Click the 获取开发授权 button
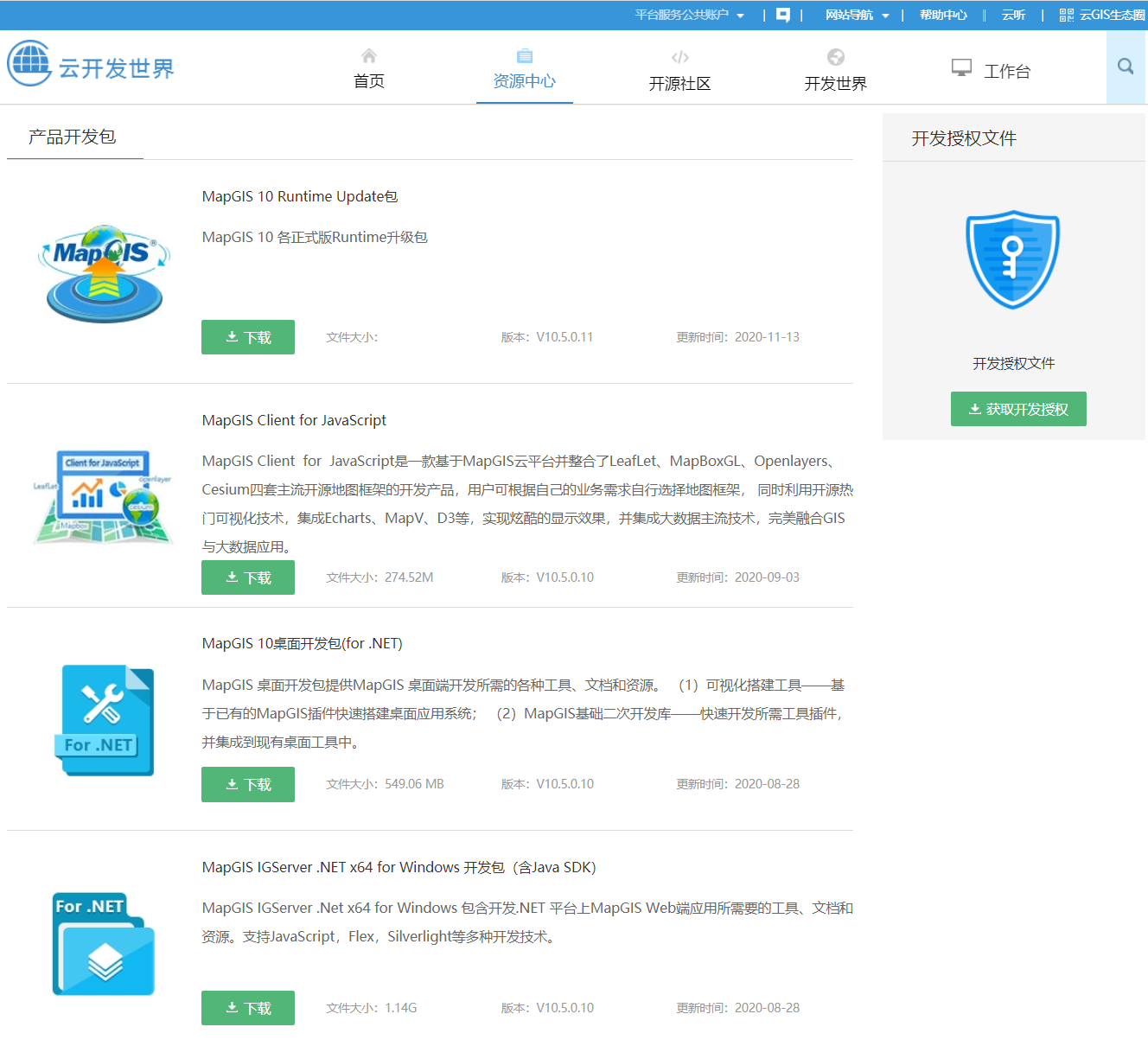The image size is (1148, 1046). coord(1018,409)
